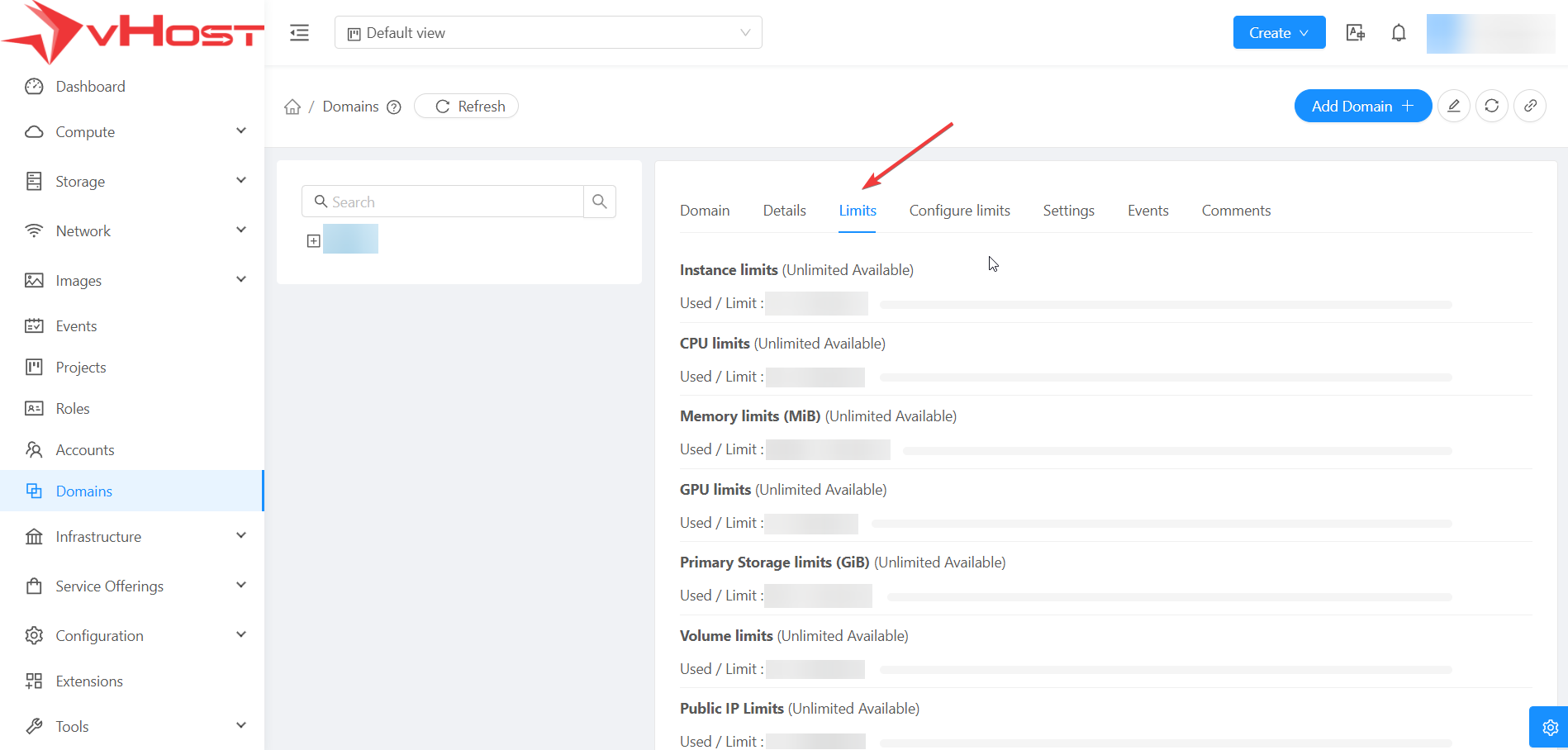Screen dimensions: 1568x750
Task: Click the home breadcrumb icon
Action: coord(292,107)
